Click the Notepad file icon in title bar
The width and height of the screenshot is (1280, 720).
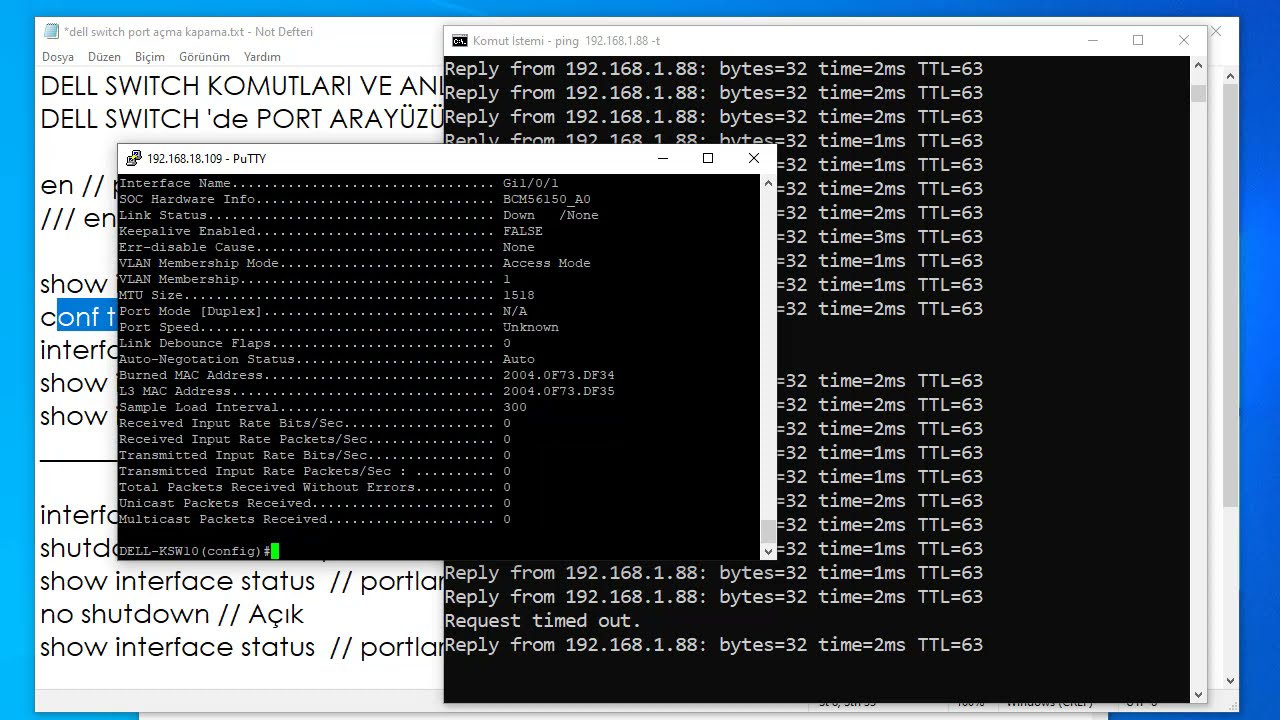click(x=51, y=31)
